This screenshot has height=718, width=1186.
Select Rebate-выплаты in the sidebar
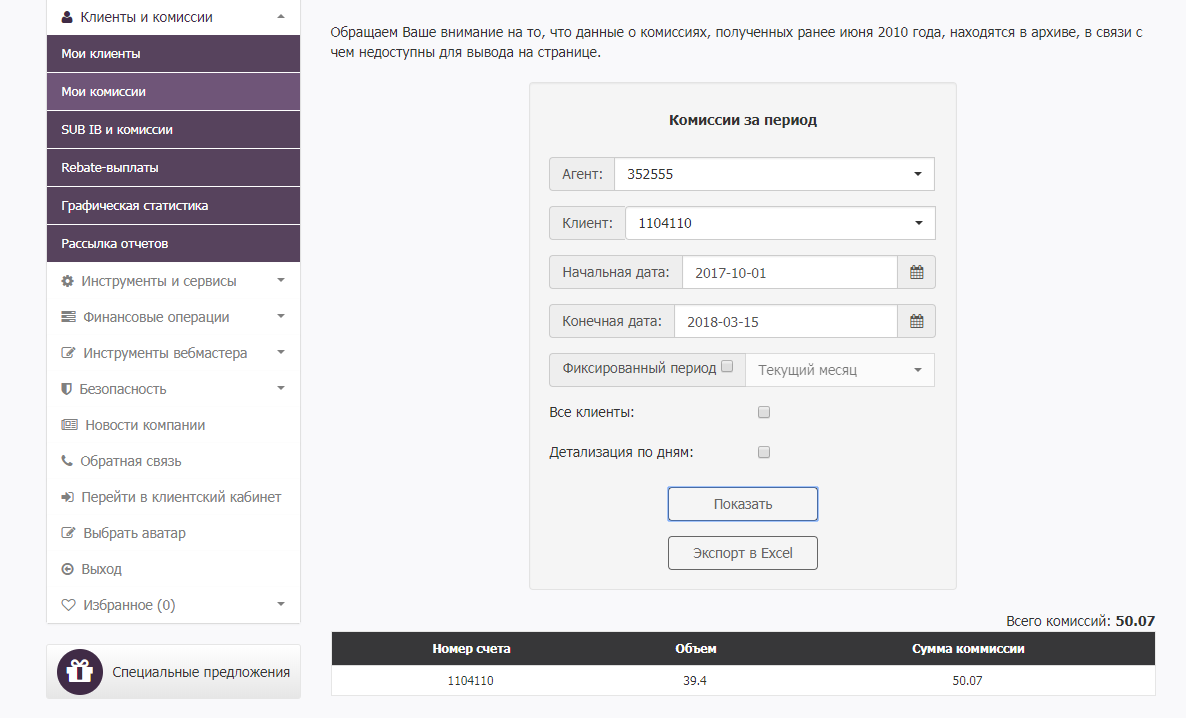[x=173, y=167]
